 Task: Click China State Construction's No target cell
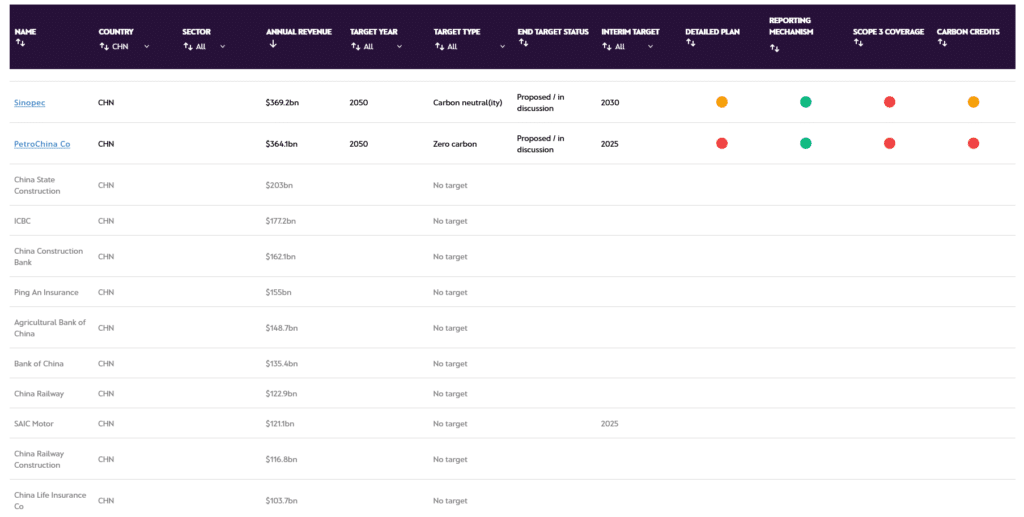[450, 185]
